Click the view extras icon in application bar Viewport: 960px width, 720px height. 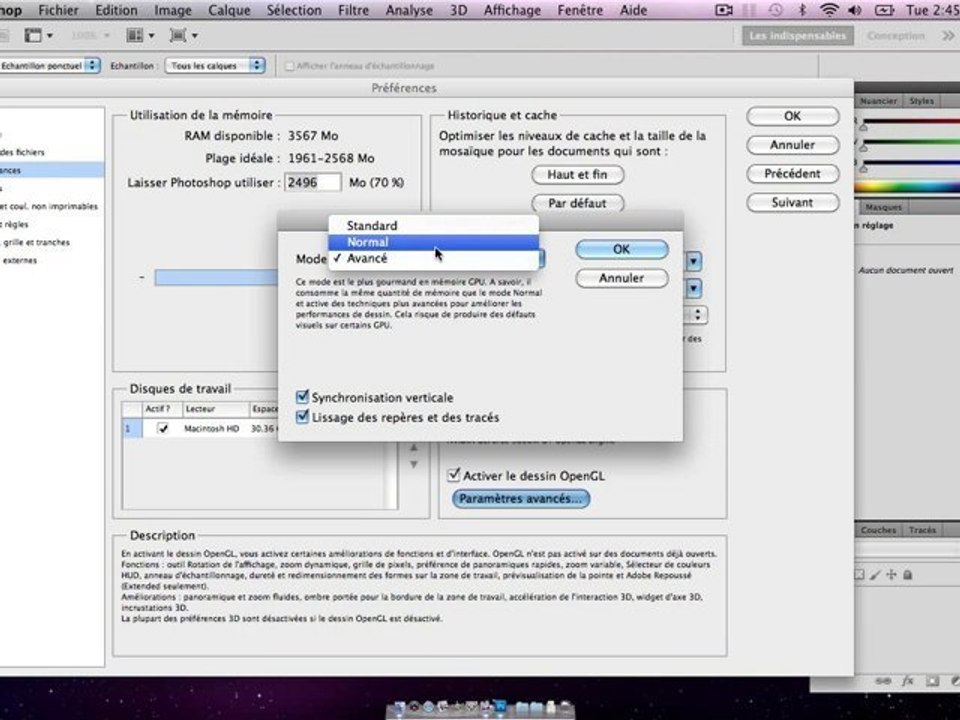[32, 36]
